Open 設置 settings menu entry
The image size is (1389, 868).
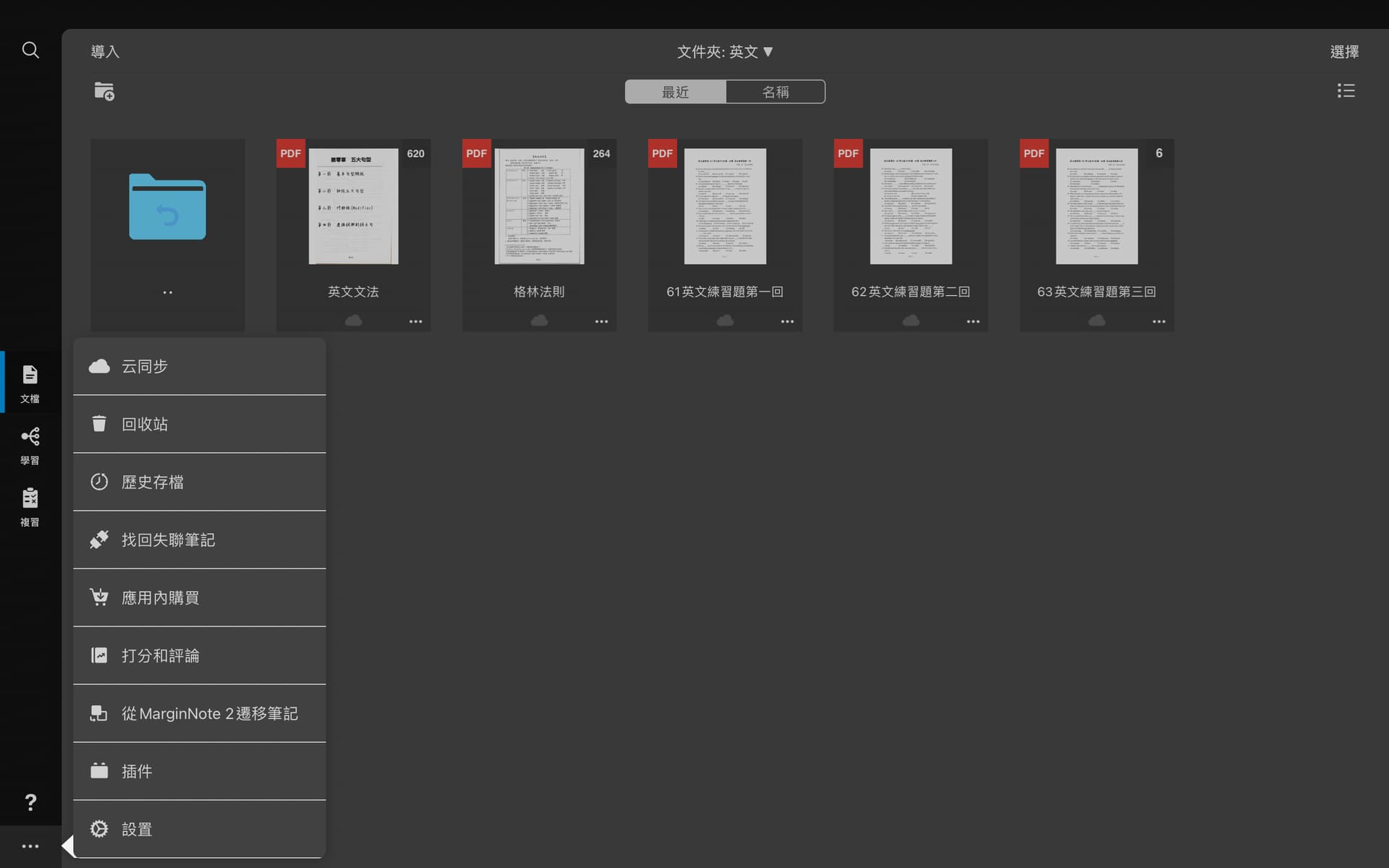pyautogui.click(x=200, y=829)
